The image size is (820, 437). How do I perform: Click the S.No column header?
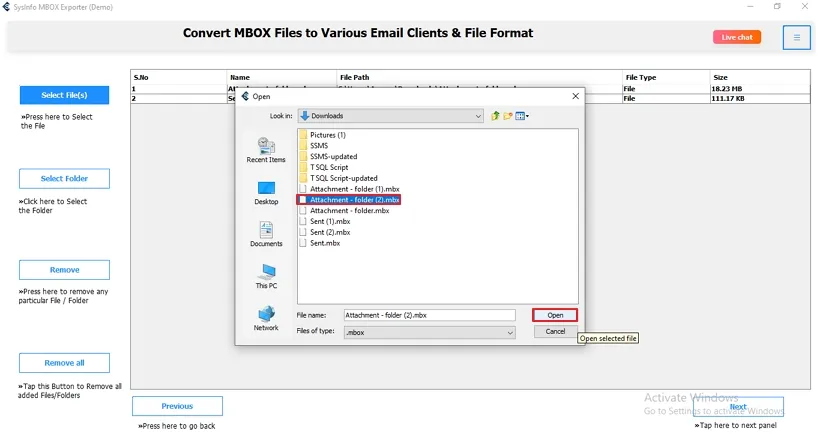click(x=178, y=77)
